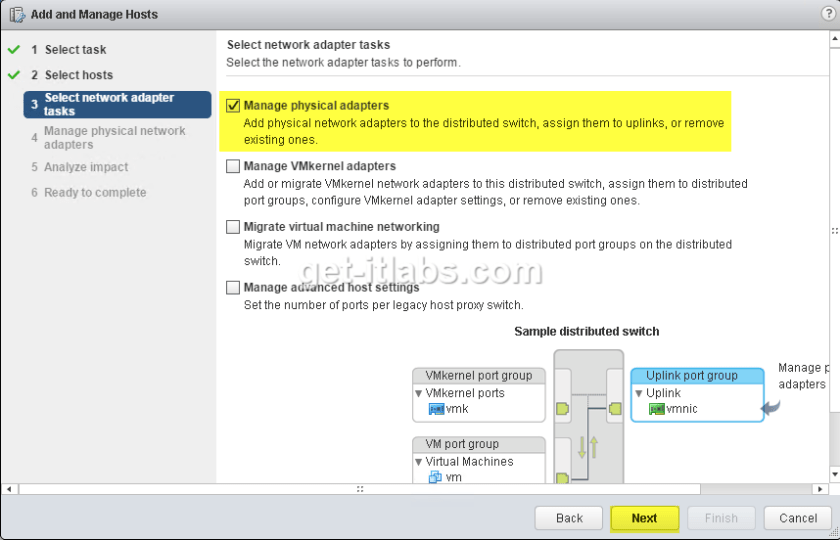Image resolution: width=840 pixels, height=540 pixels.
Task: Click the Cancel button
Action: [x=798, y=518]
